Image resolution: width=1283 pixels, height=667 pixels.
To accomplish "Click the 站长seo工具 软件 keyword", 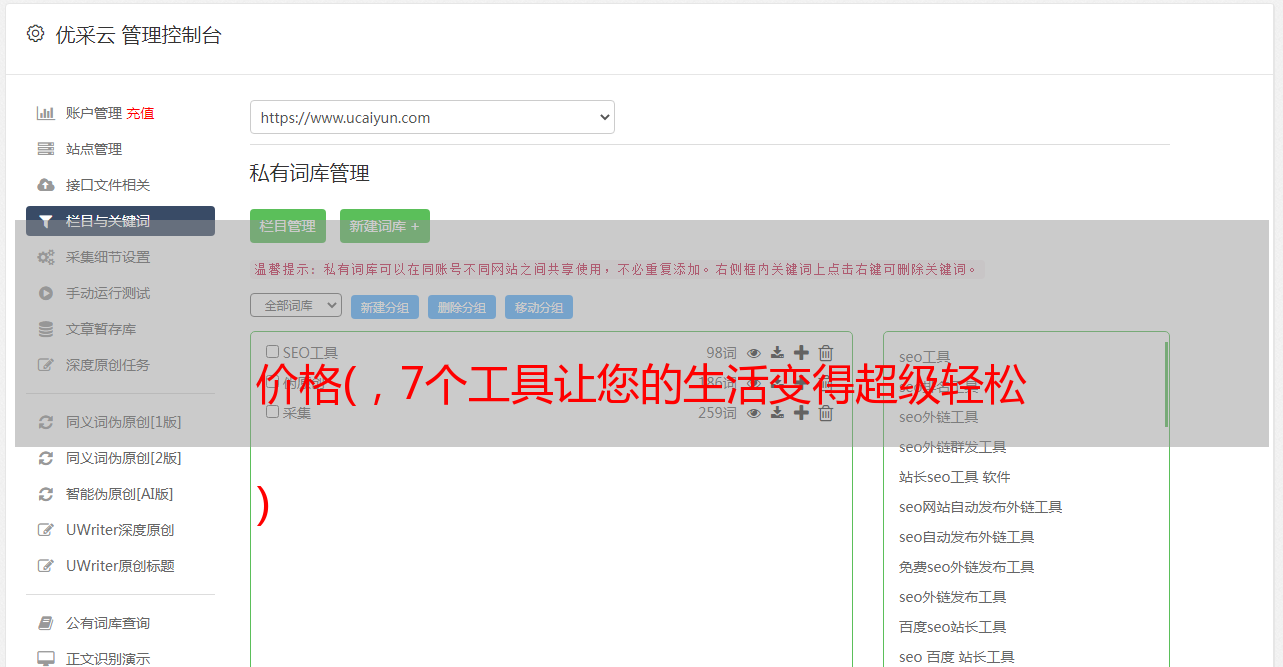I will 955,477.
